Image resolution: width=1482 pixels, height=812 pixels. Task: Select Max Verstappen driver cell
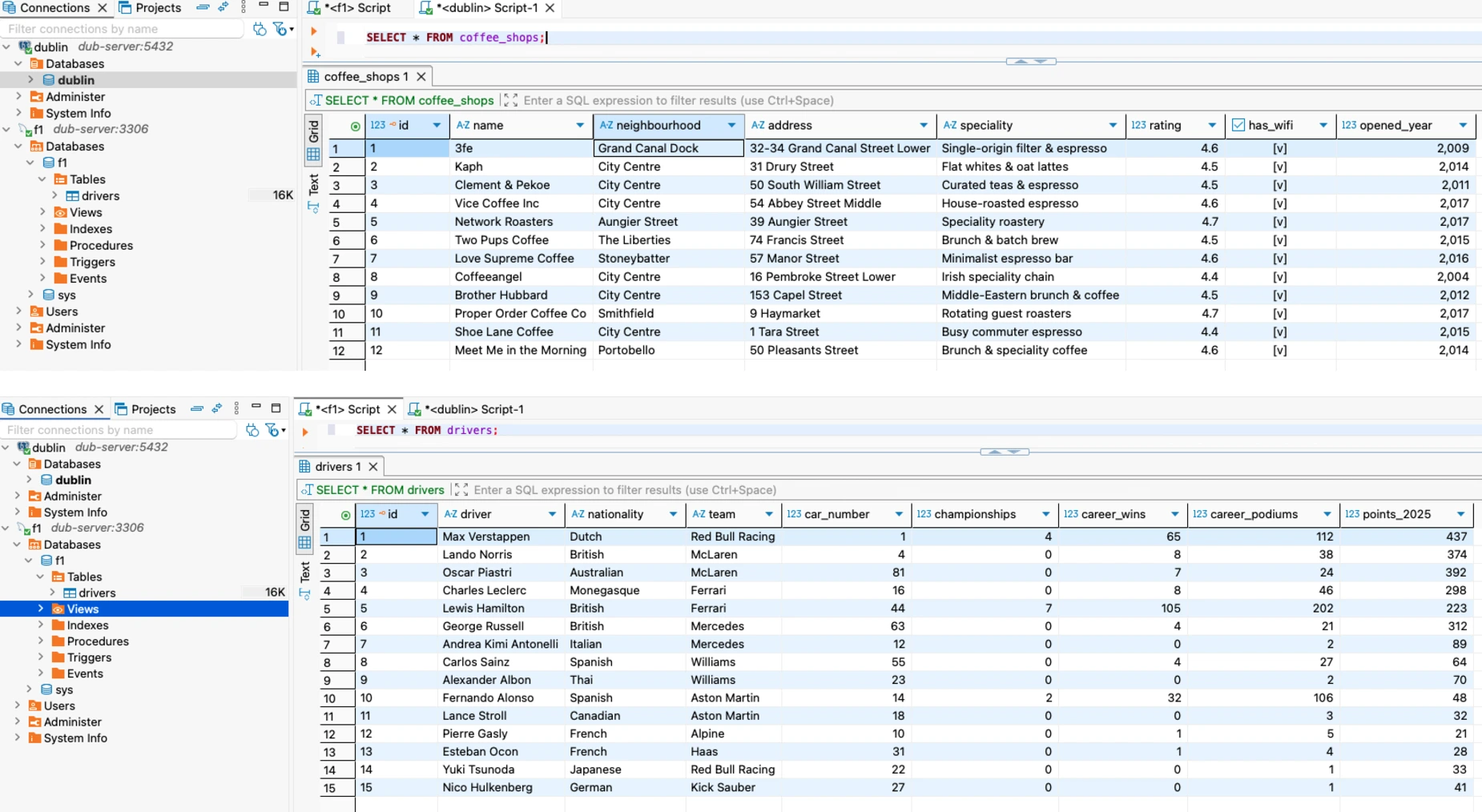coord(501,537)
